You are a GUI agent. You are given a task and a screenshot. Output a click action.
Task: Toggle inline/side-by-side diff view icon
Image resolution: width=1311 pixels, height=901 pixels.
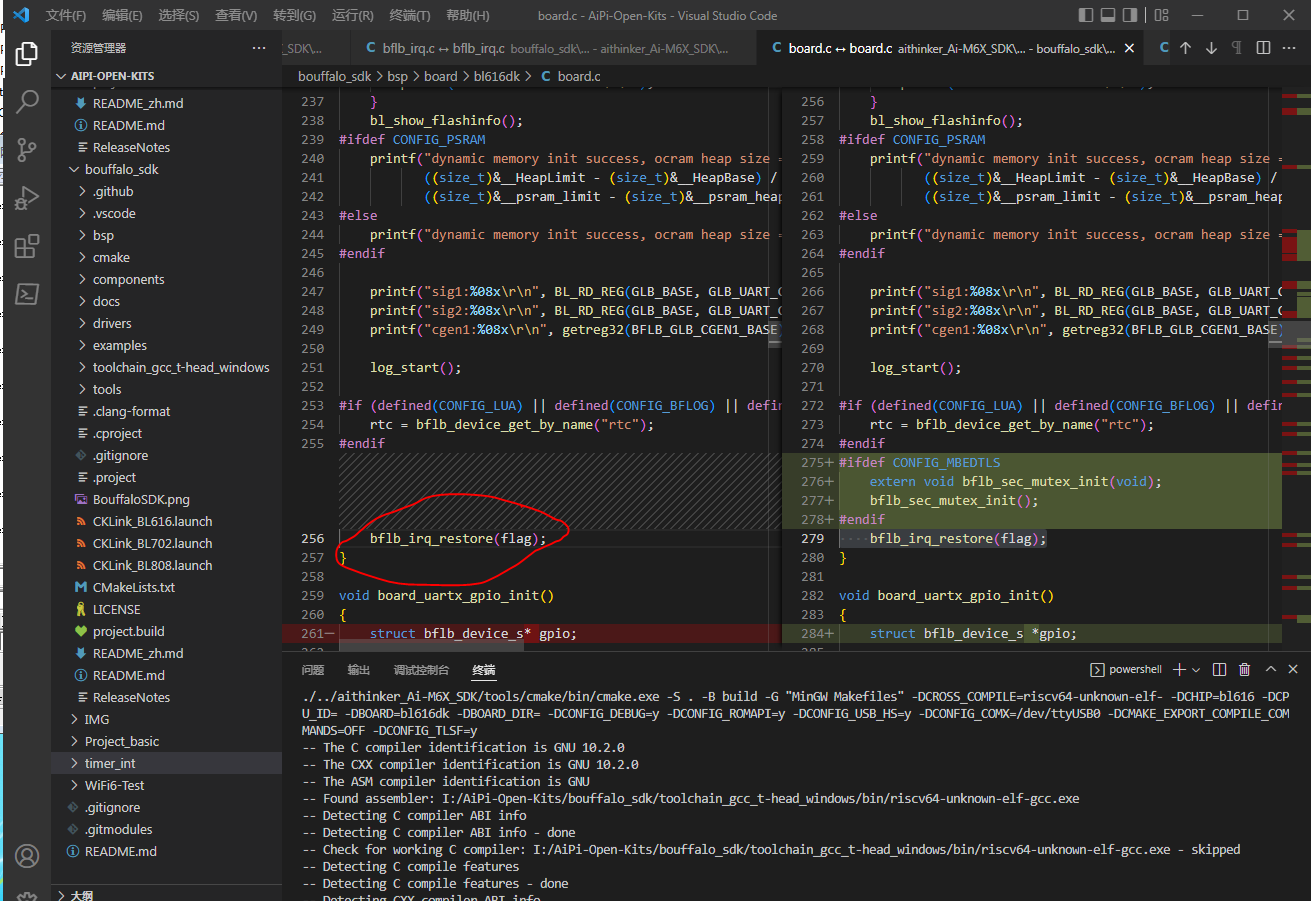click(1263, 48)
